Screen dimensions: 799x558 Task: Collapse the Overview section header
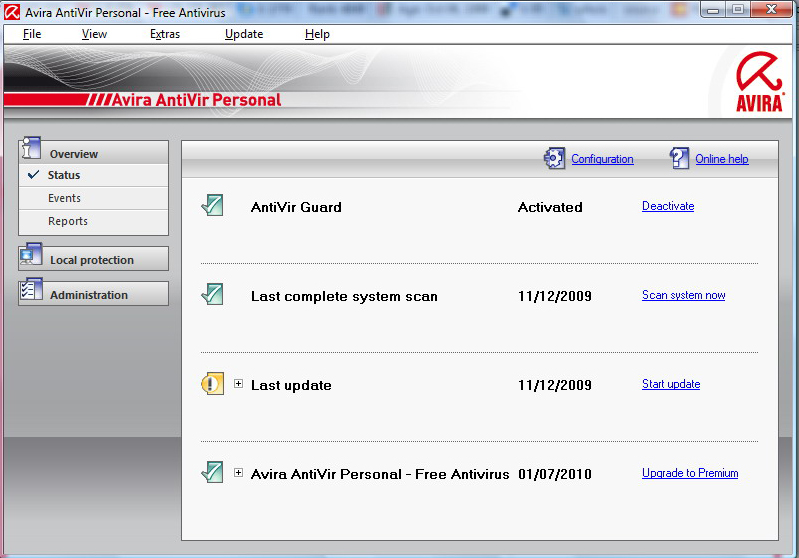(93, 152)
